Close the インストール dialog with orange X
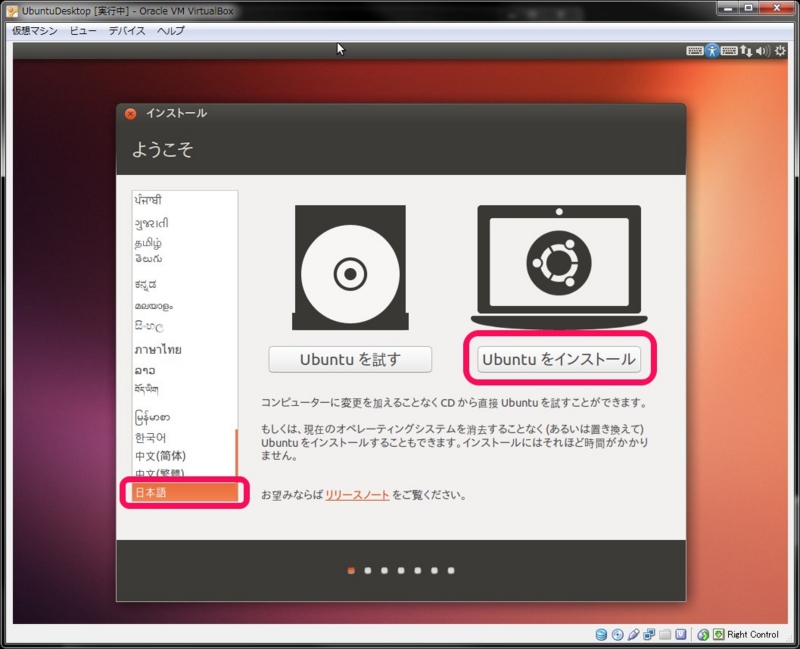Viewport: 800px width, 649px height. coord(130,114)
